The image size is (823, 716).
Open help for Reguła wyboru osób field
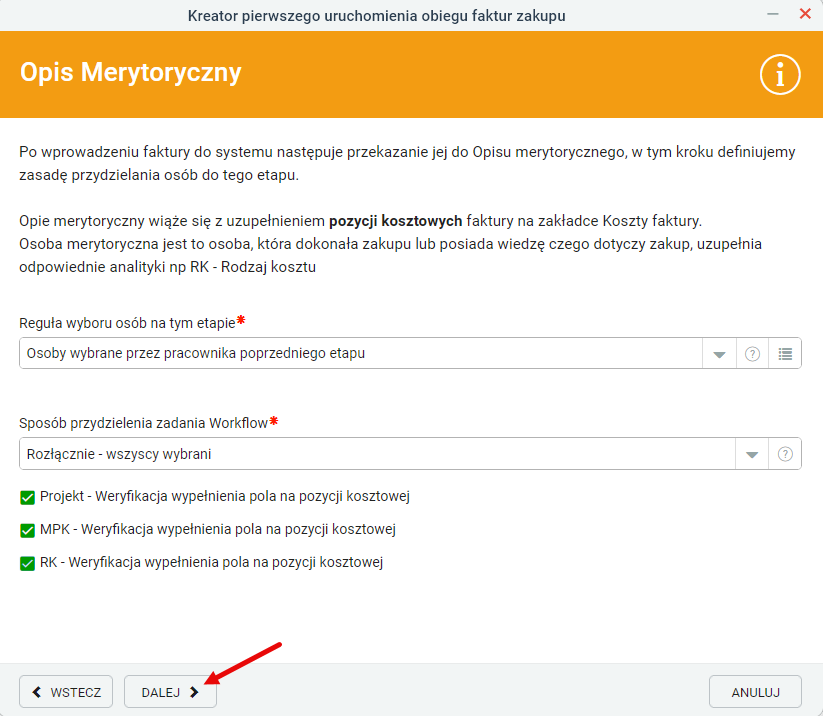752,354
